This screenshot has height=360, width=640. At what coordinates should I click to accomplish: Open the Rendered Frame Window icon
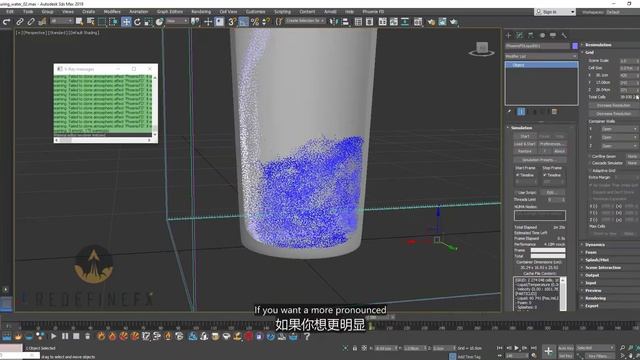pyautogui.click(x=442, y=22)
